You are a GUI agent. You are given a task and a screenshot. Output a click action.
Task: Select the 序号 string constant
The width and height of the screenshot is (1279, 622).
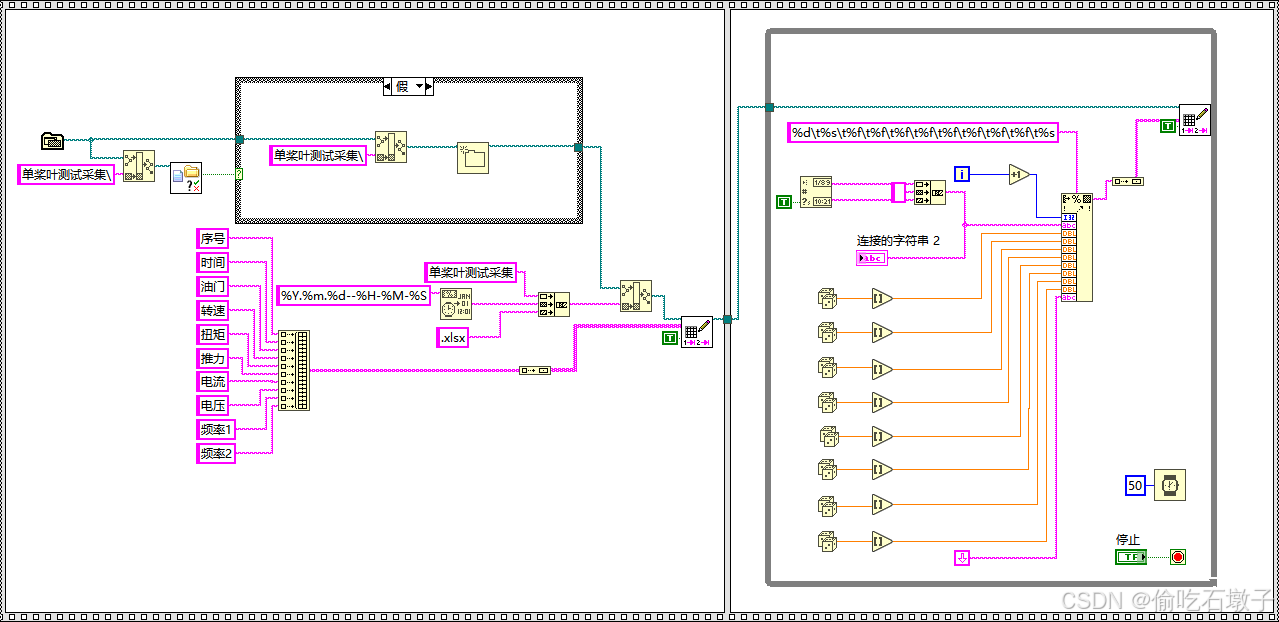pos(213,238)
